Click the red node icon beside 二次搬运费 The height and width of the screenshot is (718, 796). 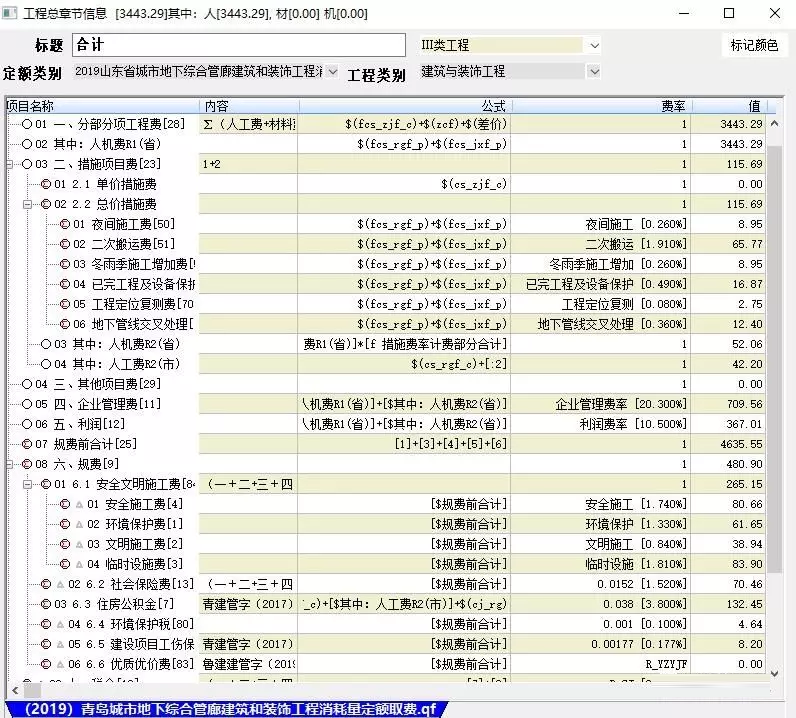tap(65, 245)
